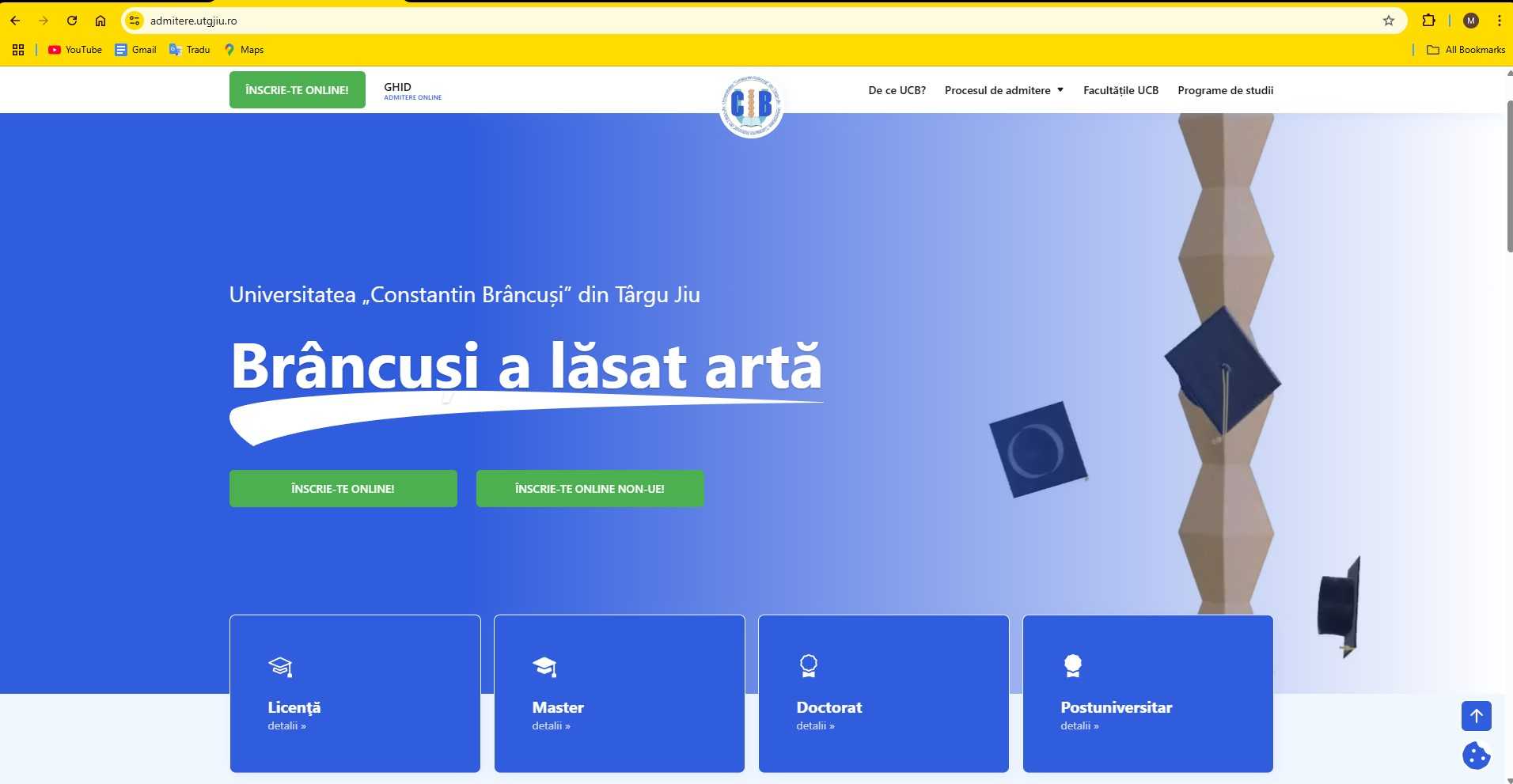Click the ÎNSCRIE-TE ONLINE NON-UE button

[x=590, y=488]
